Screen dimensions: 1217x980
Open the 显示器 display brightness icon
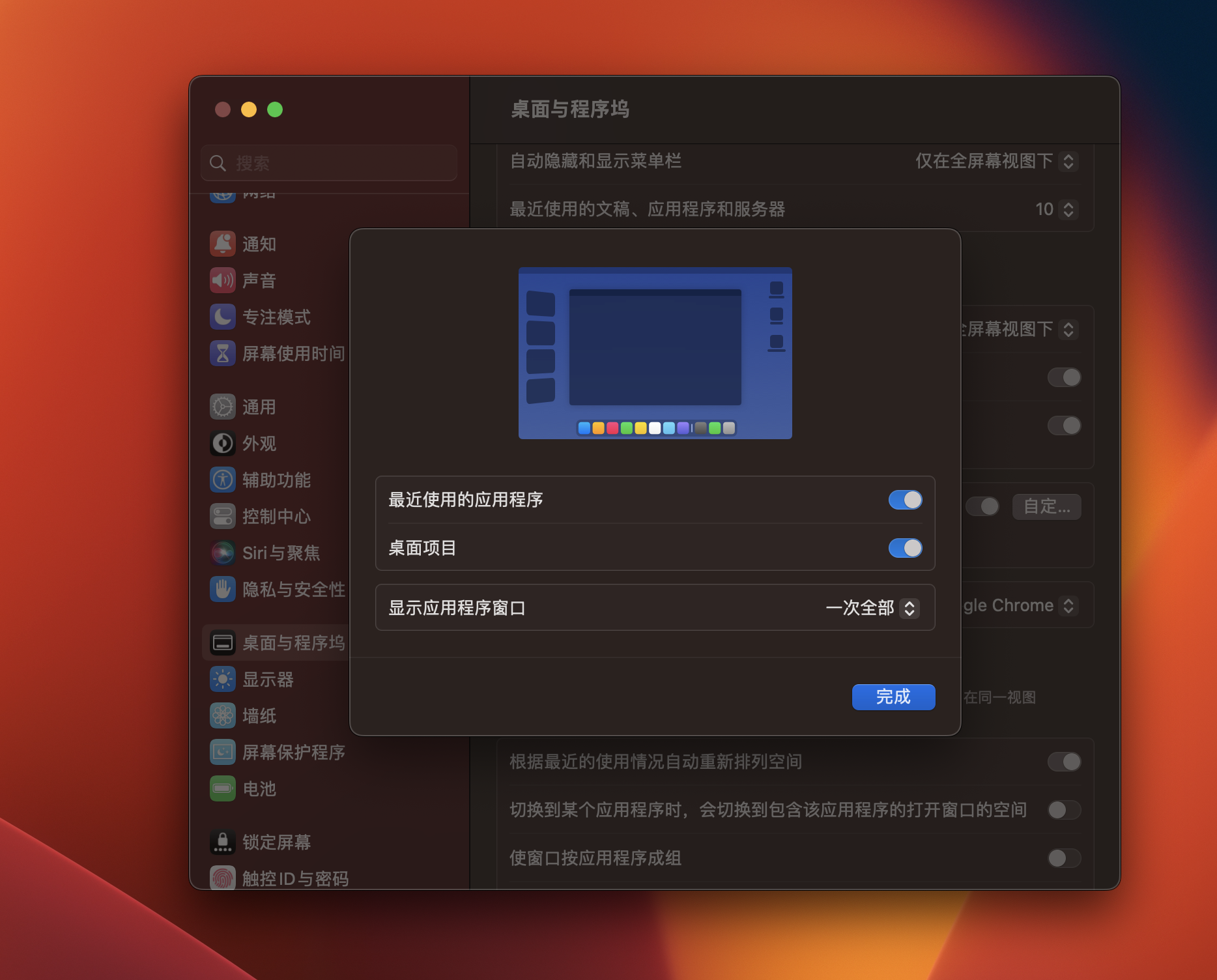point(223,679)
